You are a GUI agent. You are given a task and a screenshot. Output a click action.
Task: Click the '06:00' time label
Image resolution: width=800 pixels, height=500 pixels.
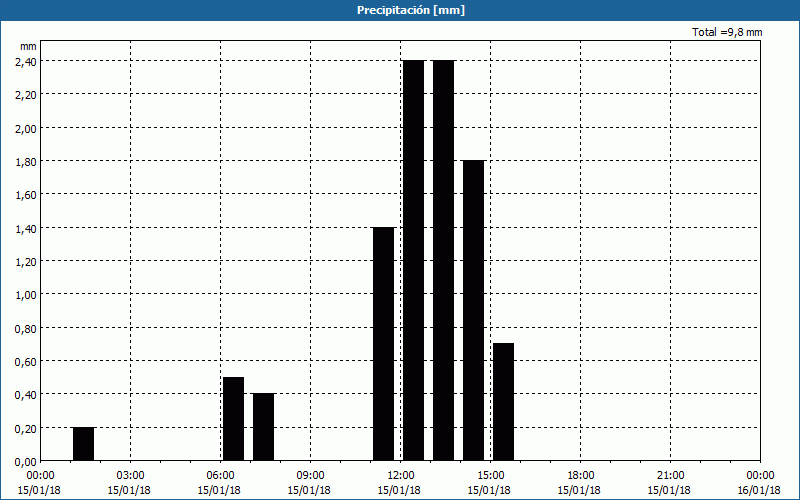(x=220, y=476)
